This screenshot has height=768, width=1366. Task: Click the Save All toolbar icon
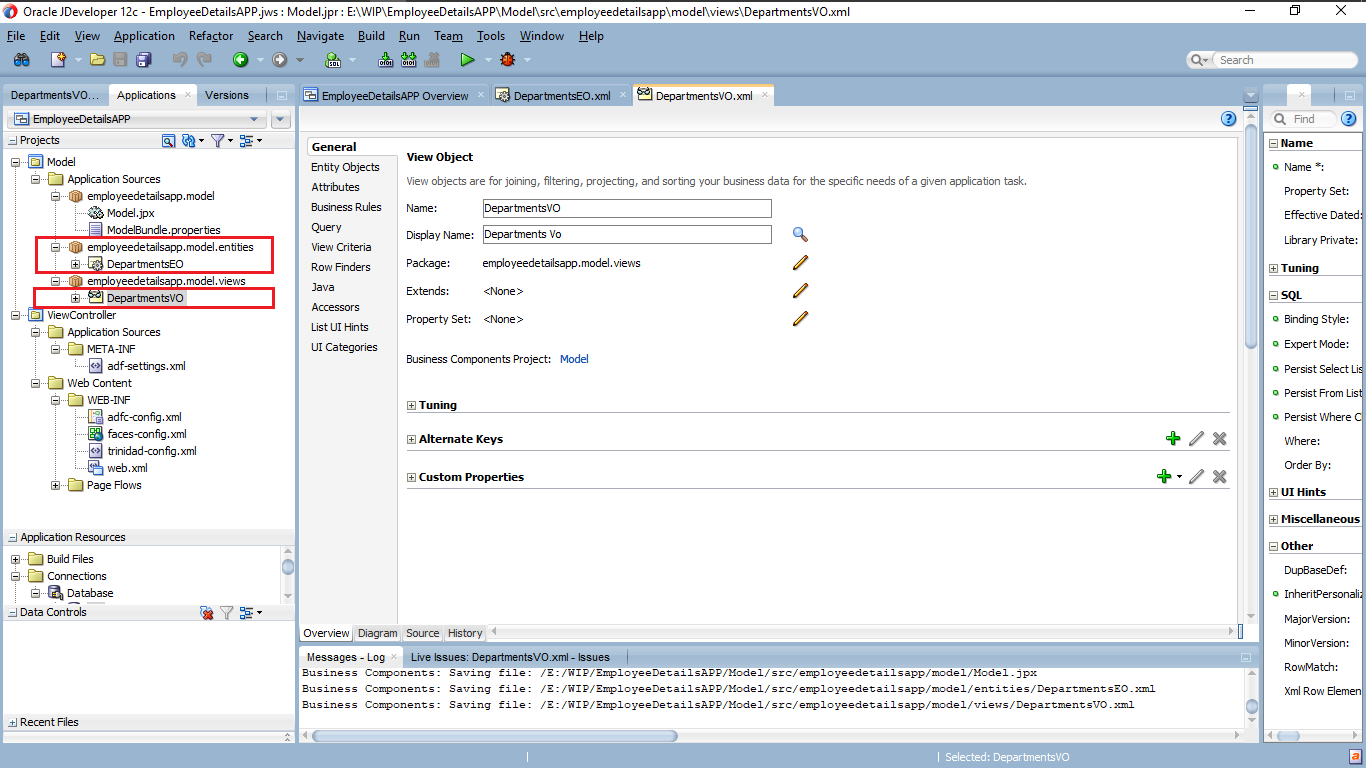pos(143,59)
